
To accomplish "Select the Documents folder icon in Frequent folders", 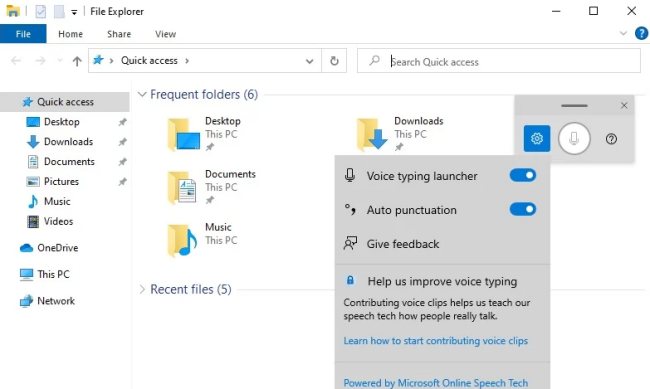I will [182, 187].
